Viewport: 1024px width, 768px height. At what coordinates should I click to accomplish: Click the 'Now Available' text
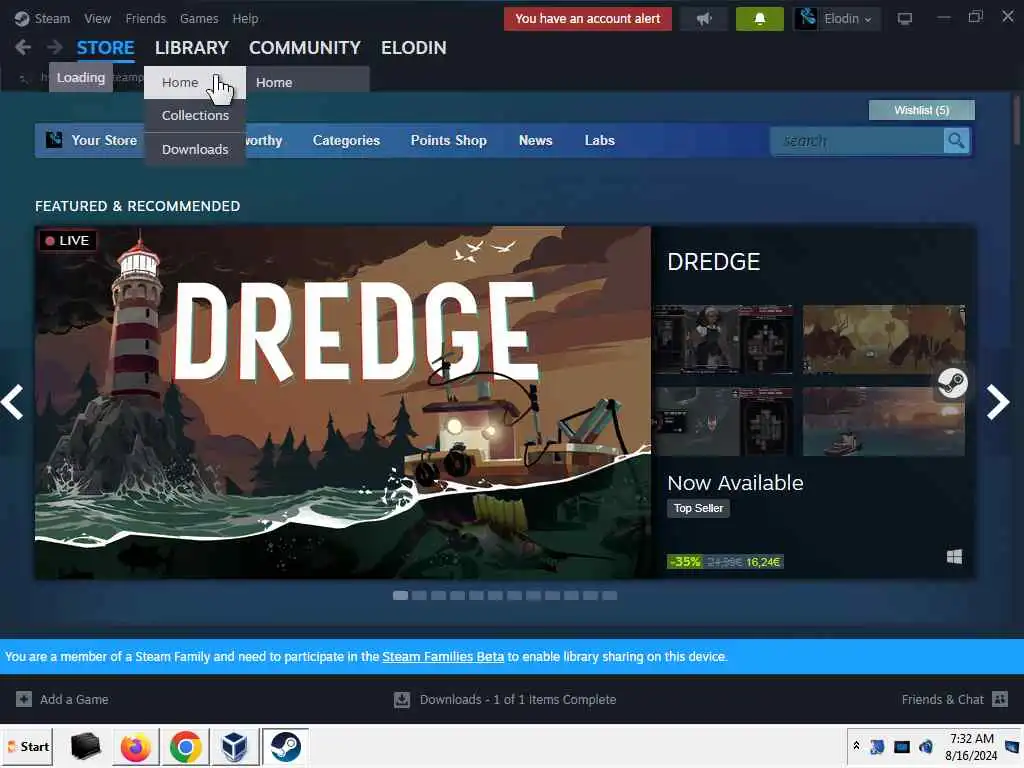[x=735, y=483]
